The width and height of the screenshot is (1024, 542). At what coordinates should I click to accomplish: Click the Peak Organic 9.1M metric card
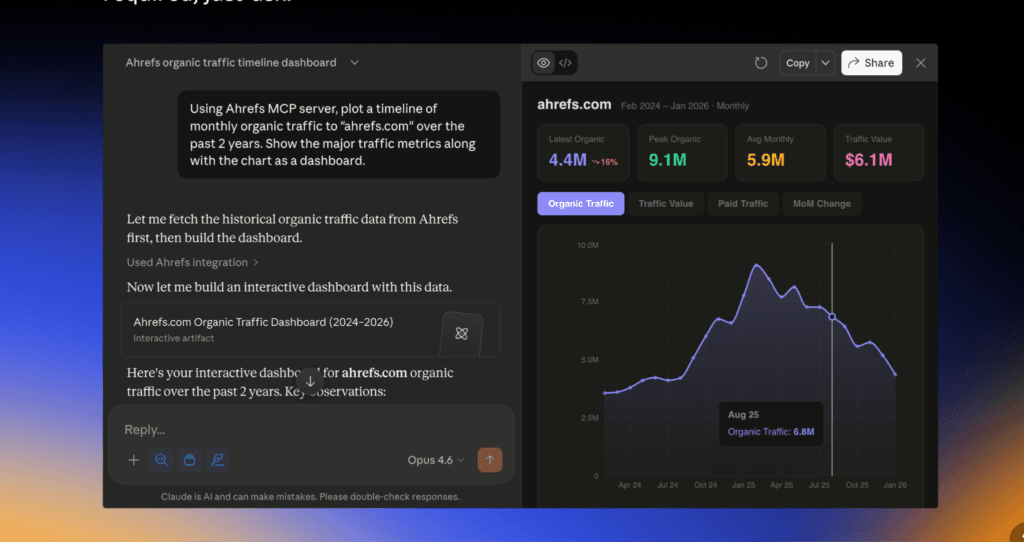click(x=682, y=153)
